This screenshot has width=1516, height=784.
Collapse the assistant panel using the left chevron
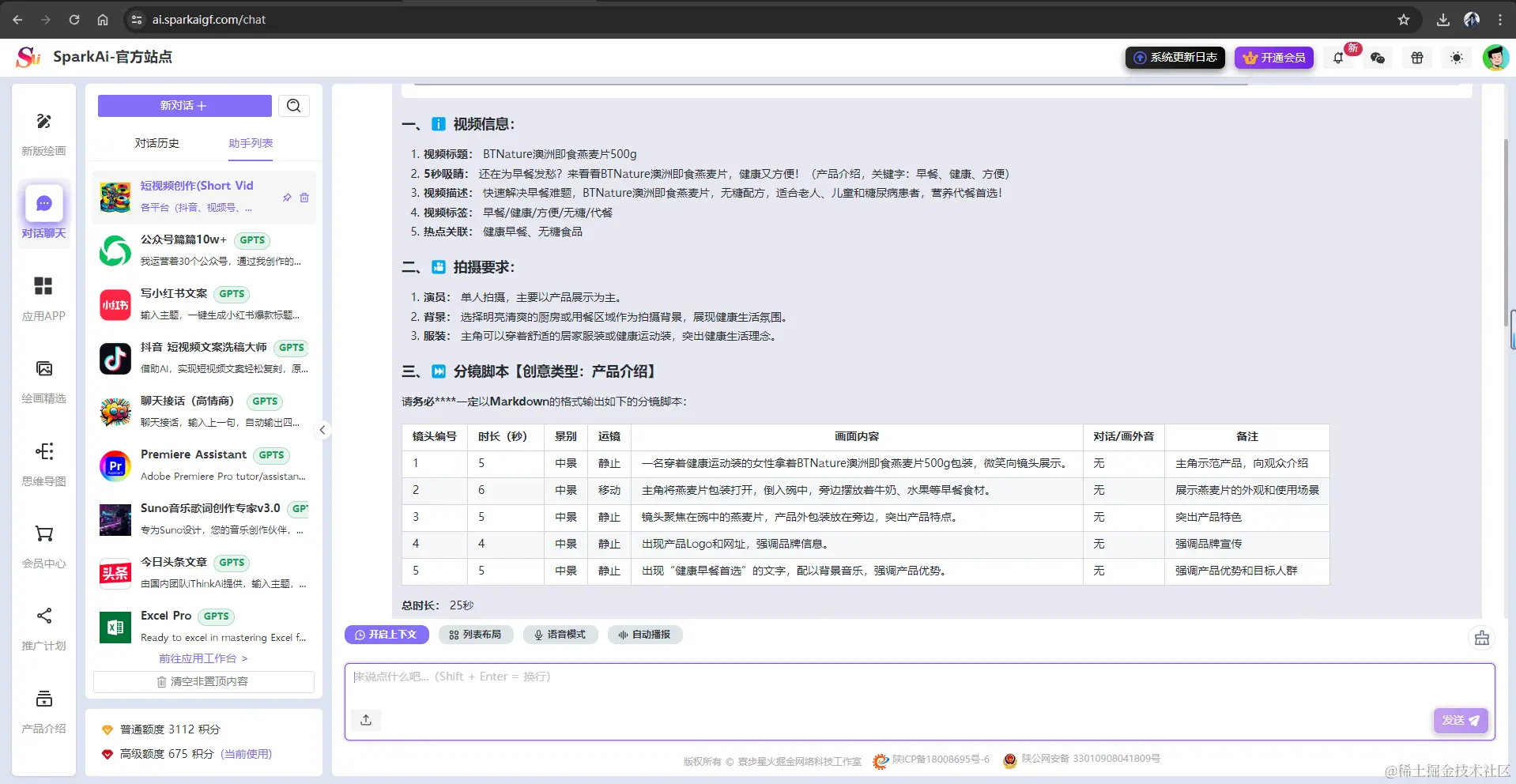click(322, 429)
